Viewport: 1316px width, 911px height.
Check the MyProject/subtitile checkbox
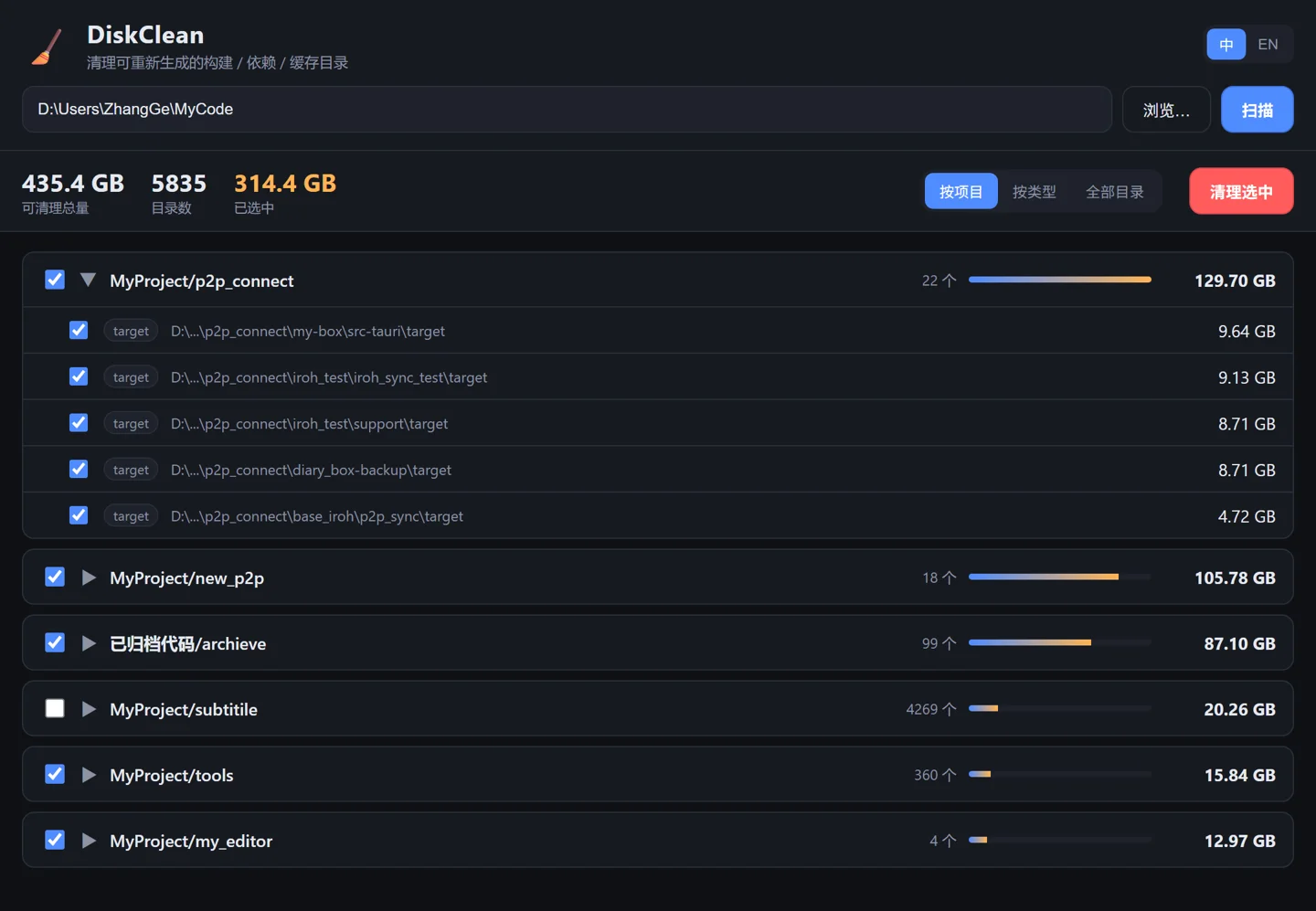point(55,708)
